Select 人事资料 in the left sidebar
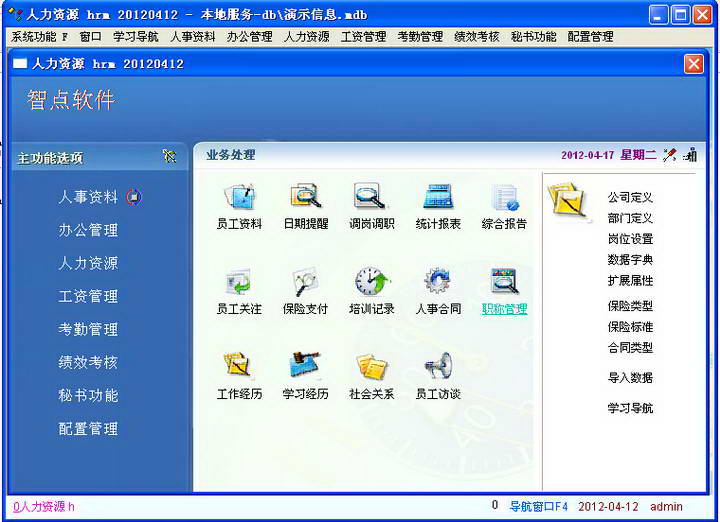Viewport: 720px width, 522px height. coord(88,197)
